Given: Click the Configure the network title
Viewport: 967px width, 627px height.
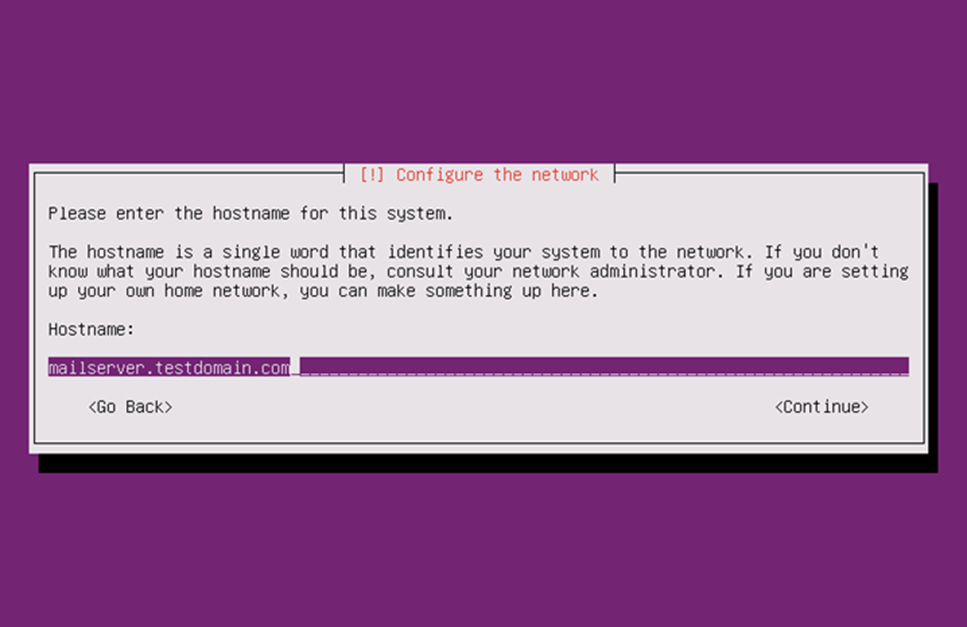Looking at the screenshot, I should click(x=497, y=175).
